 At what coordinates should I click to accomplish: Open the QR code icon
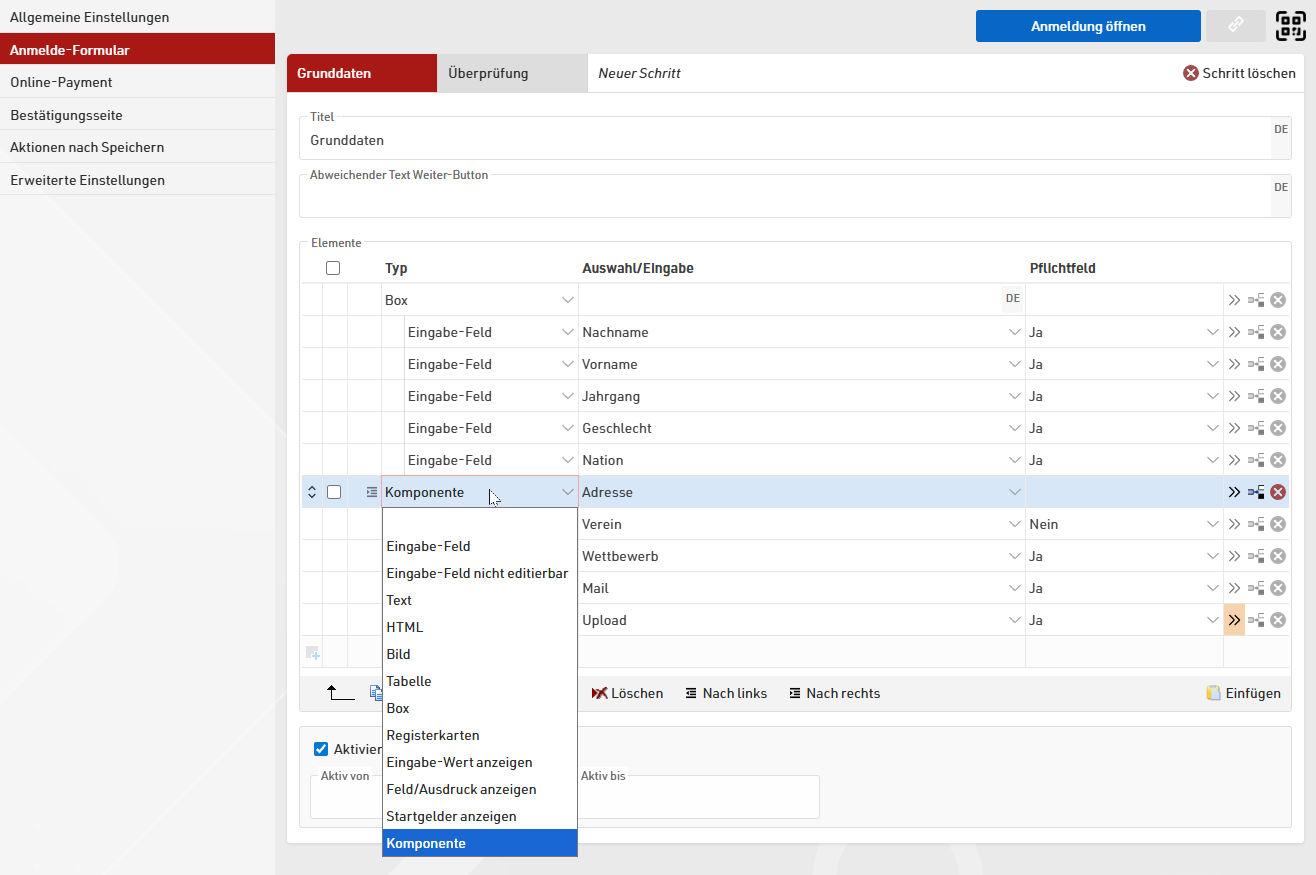click(x=1291, y=26)
